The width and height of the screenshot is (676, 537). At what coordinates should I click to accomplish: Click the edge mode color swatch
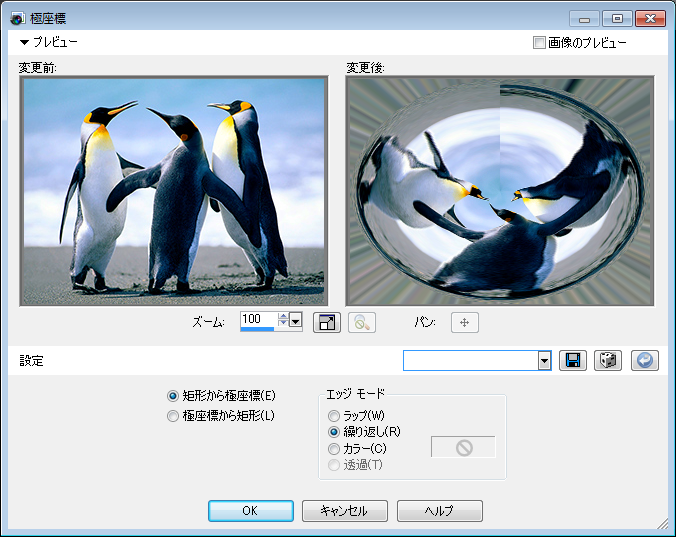[463, 447]
